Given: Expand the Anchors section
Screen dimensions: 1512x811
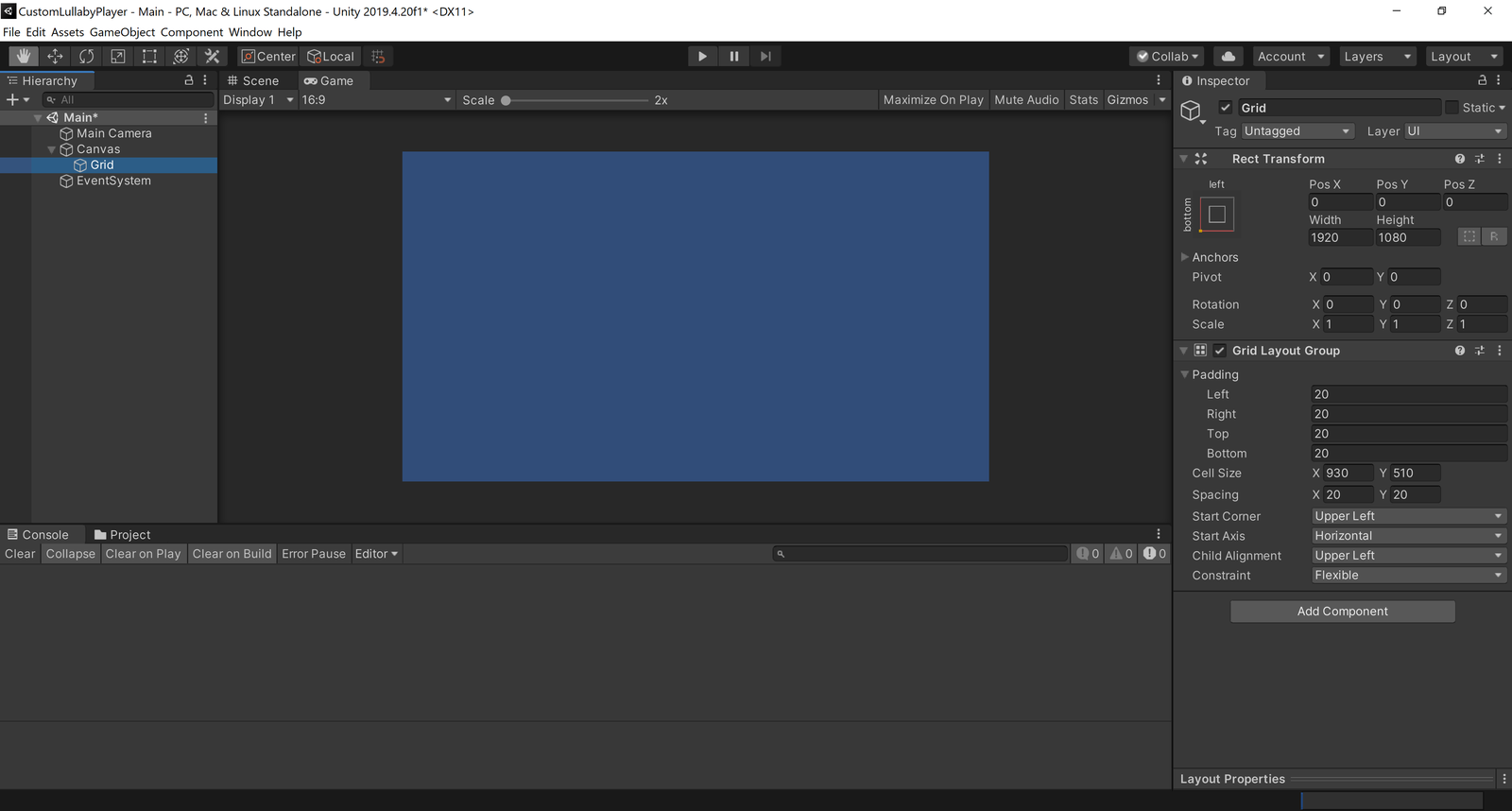Looking at the screenshot, I should click(1185, 257).
